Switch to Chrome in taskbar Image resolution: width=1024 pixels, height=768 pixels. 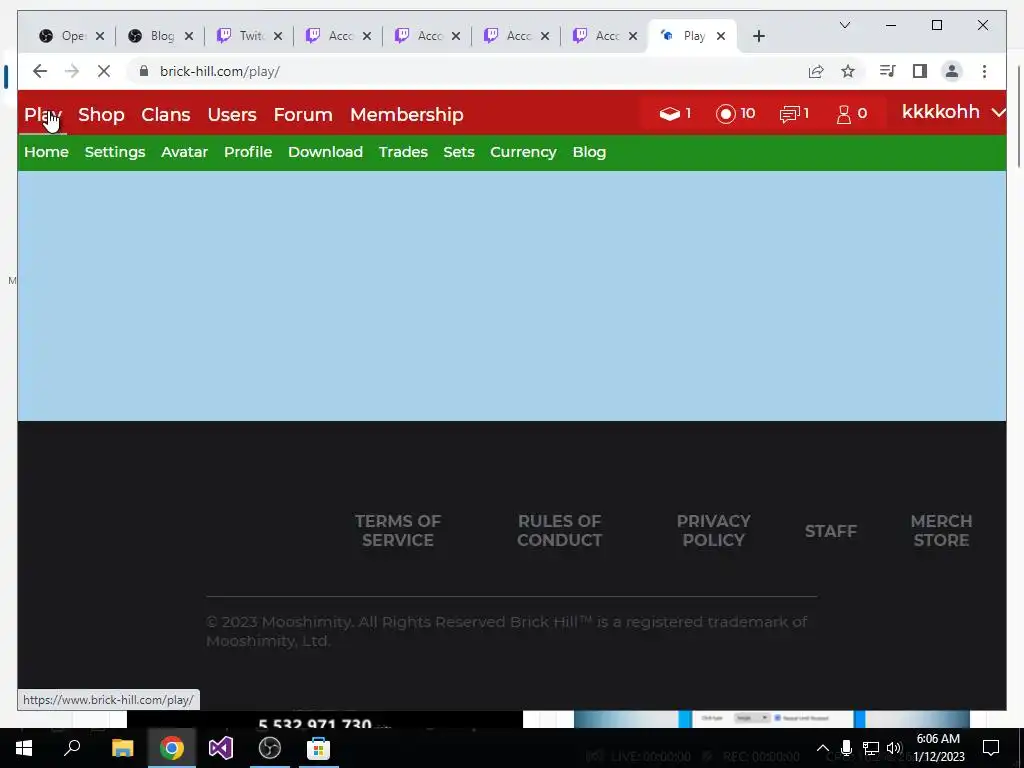[x=172, y=748]
